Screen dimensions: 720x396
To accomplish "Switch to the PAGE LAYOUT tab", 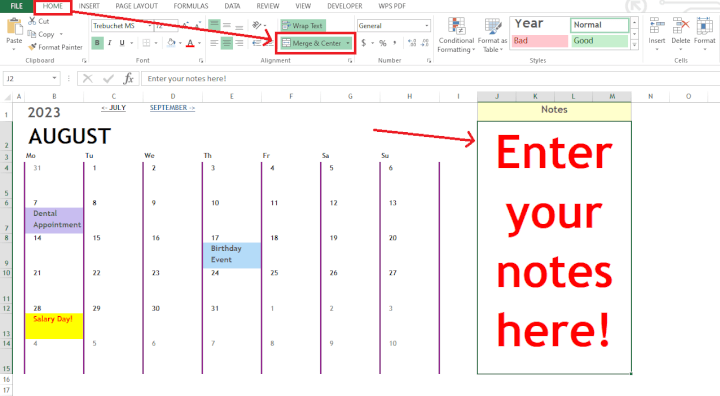I will tap(136, 6).
